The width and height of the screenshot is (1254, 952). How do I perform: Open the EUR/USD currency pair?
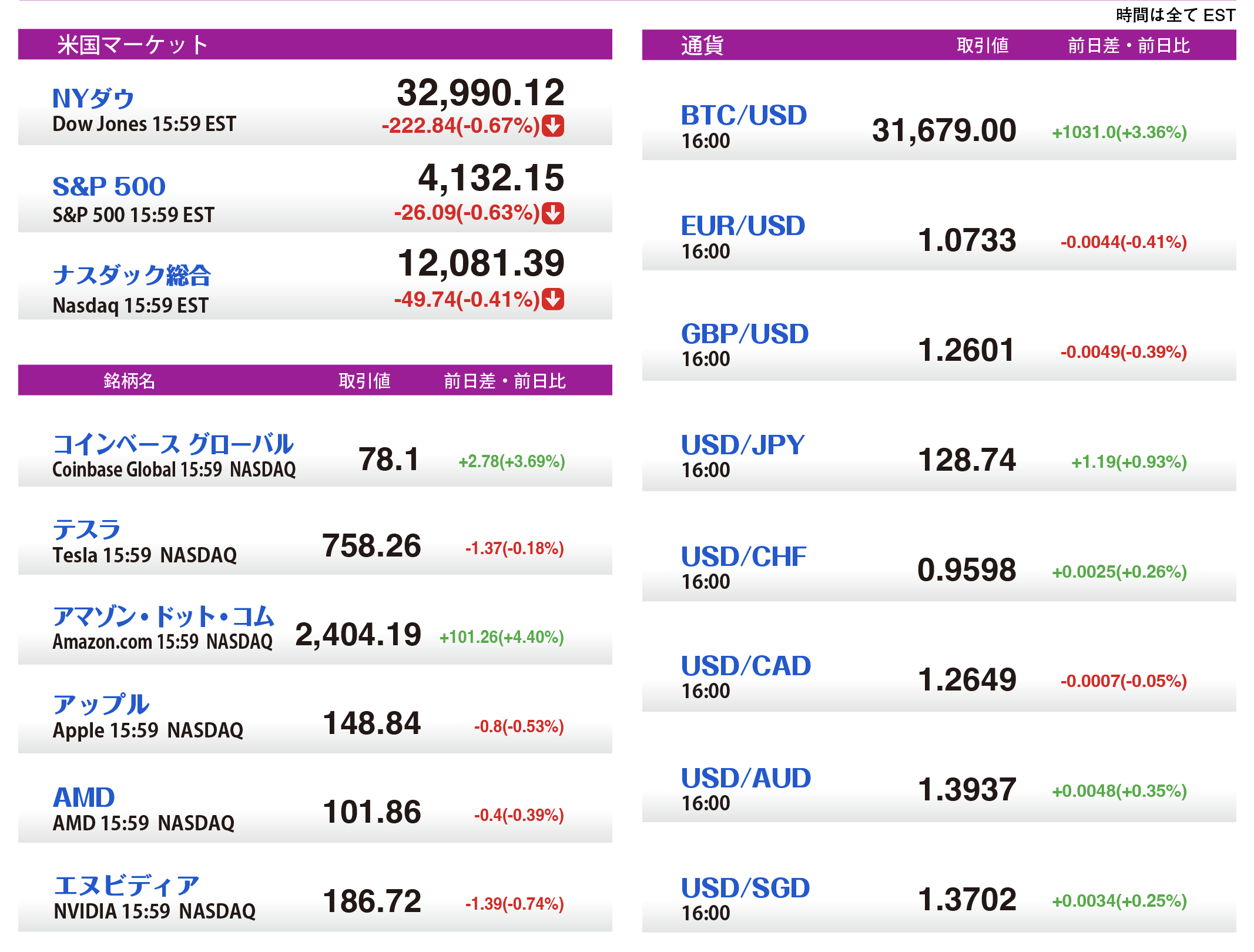(743, 226)
